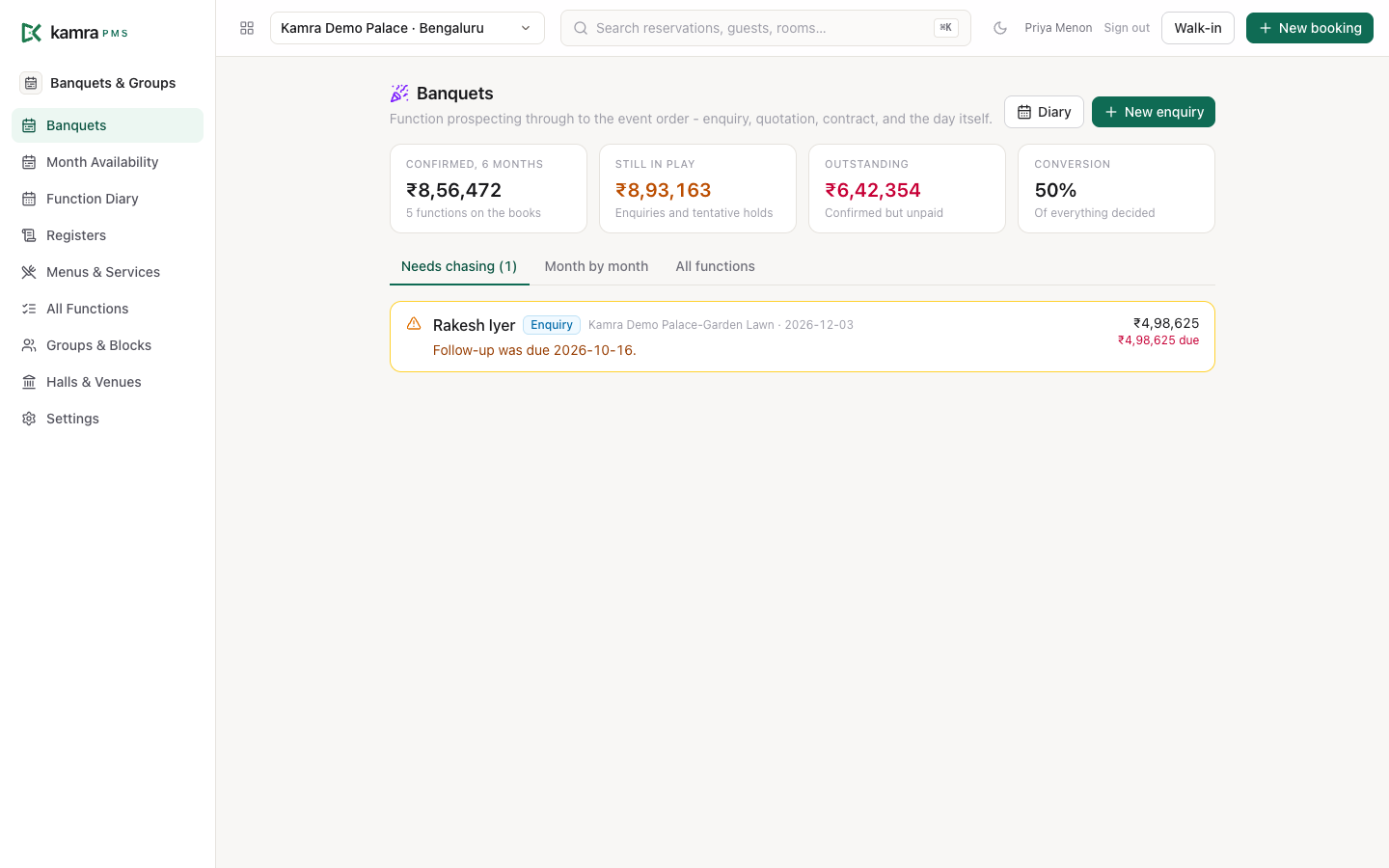The width and height of the screenshot is (1389, 868).
Task: Click the Function Diary sidebar icon
Action: [x=29, y=199]
